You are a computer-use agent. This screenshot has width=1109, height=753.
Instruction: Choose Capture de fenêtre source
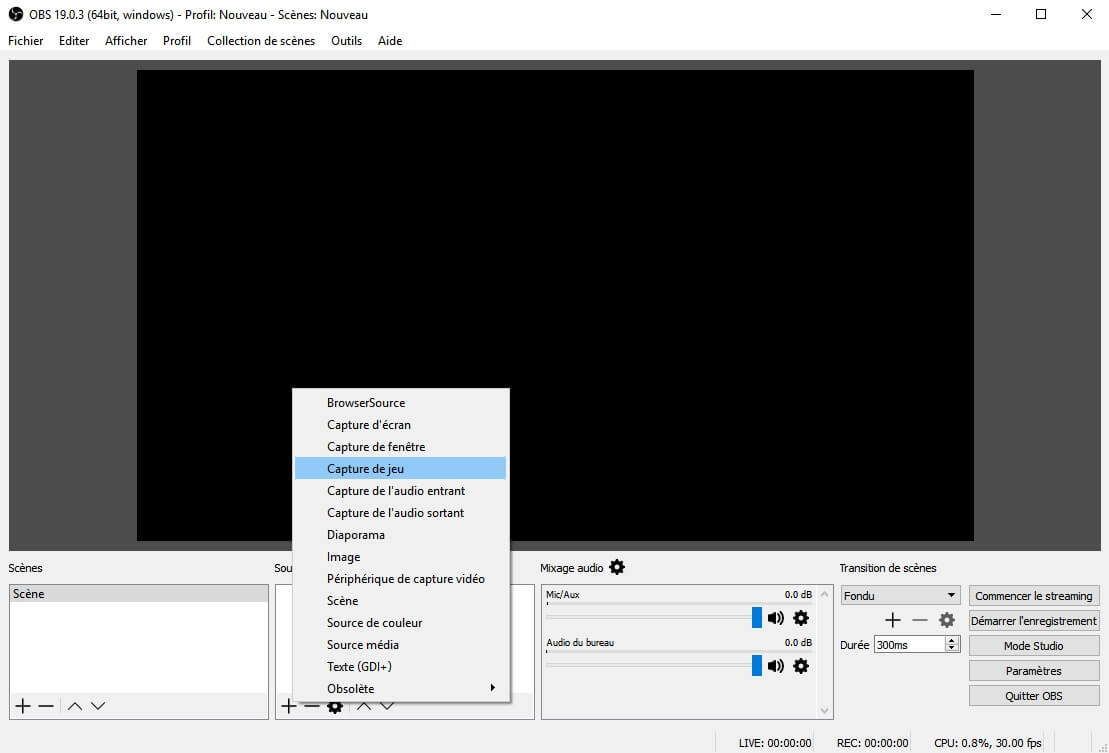(400, 446)
